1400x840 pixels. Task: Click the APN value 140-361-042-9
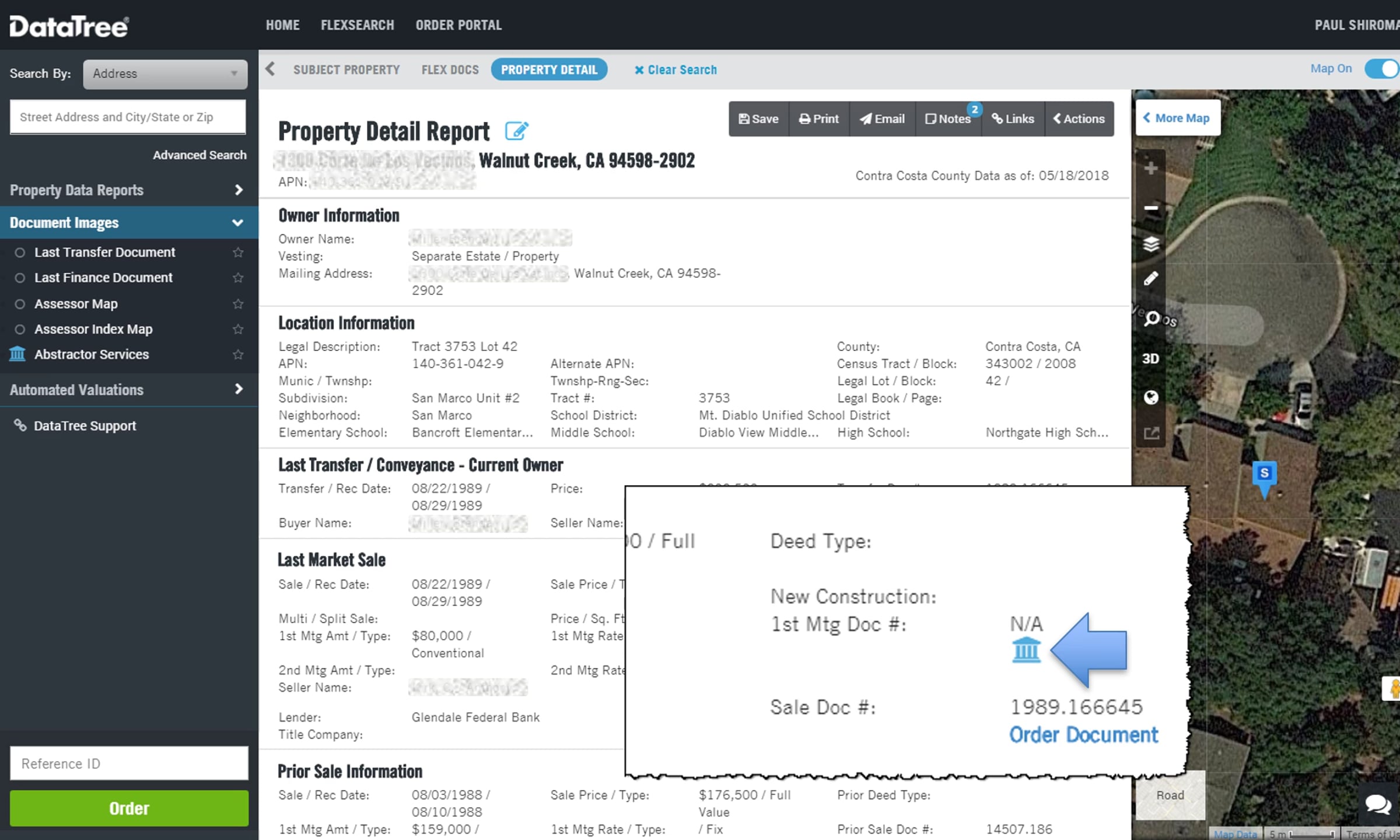coord(457,363)
